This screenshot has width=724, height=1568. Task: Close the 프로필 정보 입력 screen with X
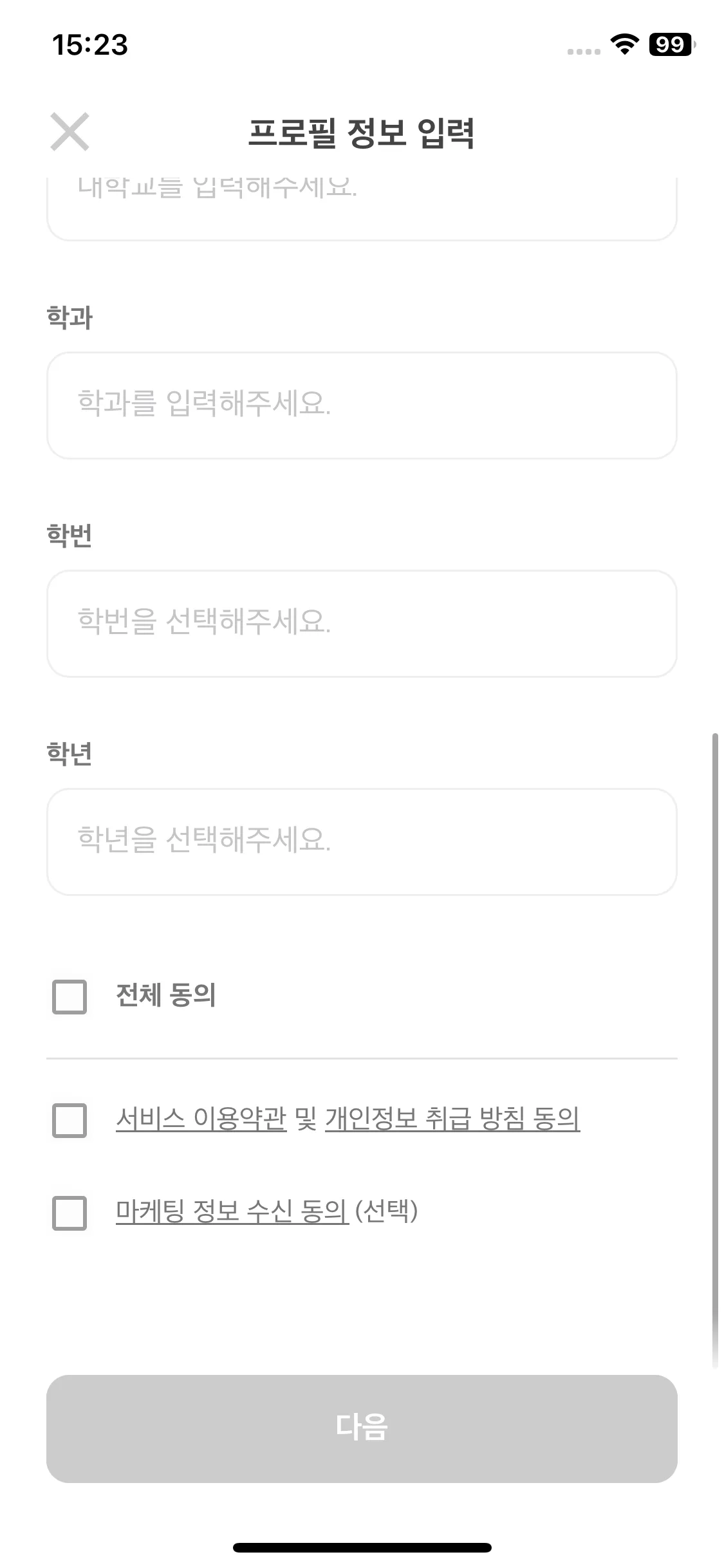pyautogui.click(x=70, y=132)
